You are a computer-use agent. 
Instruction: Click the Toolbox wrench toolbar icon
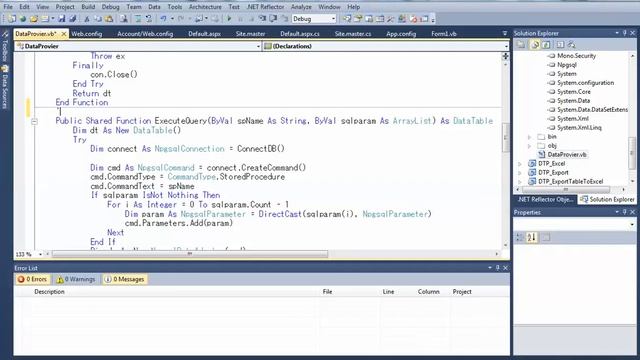[x=391, y=19]
